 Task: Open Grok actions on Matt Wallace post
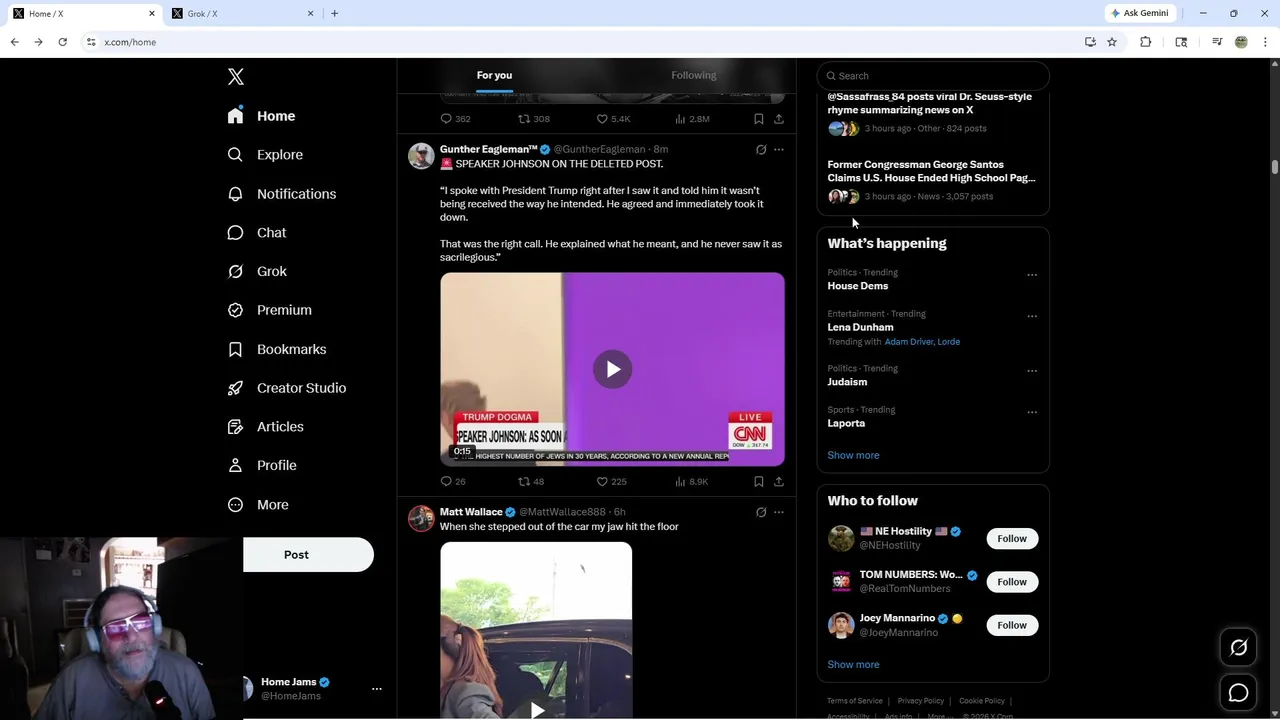click(x=761, y=512)
